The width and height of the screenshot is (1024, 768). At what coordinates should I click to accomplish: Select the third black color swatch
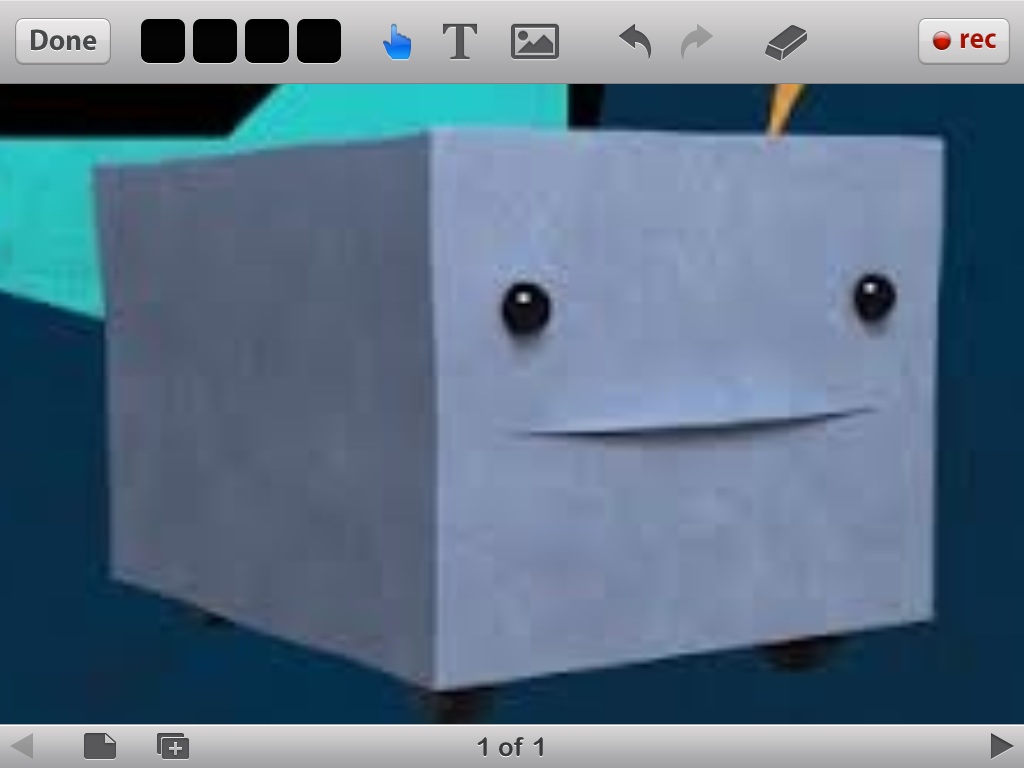267,41
